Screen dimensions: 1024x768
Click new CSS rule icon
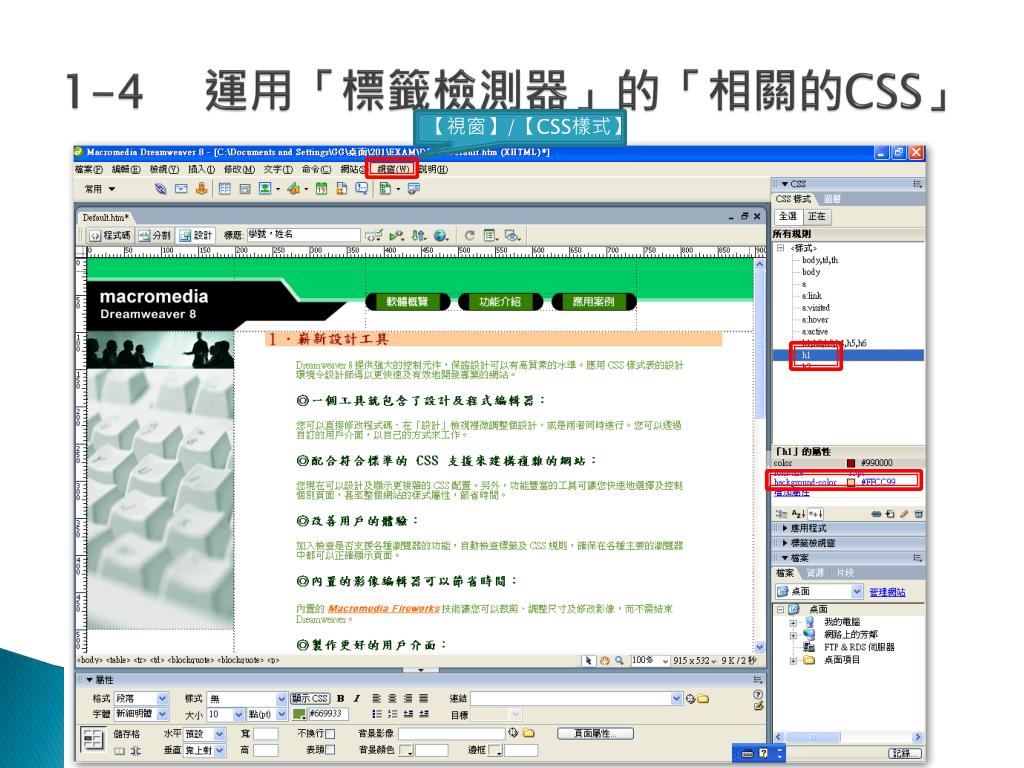pyautogui.click(x=890, y=514)
